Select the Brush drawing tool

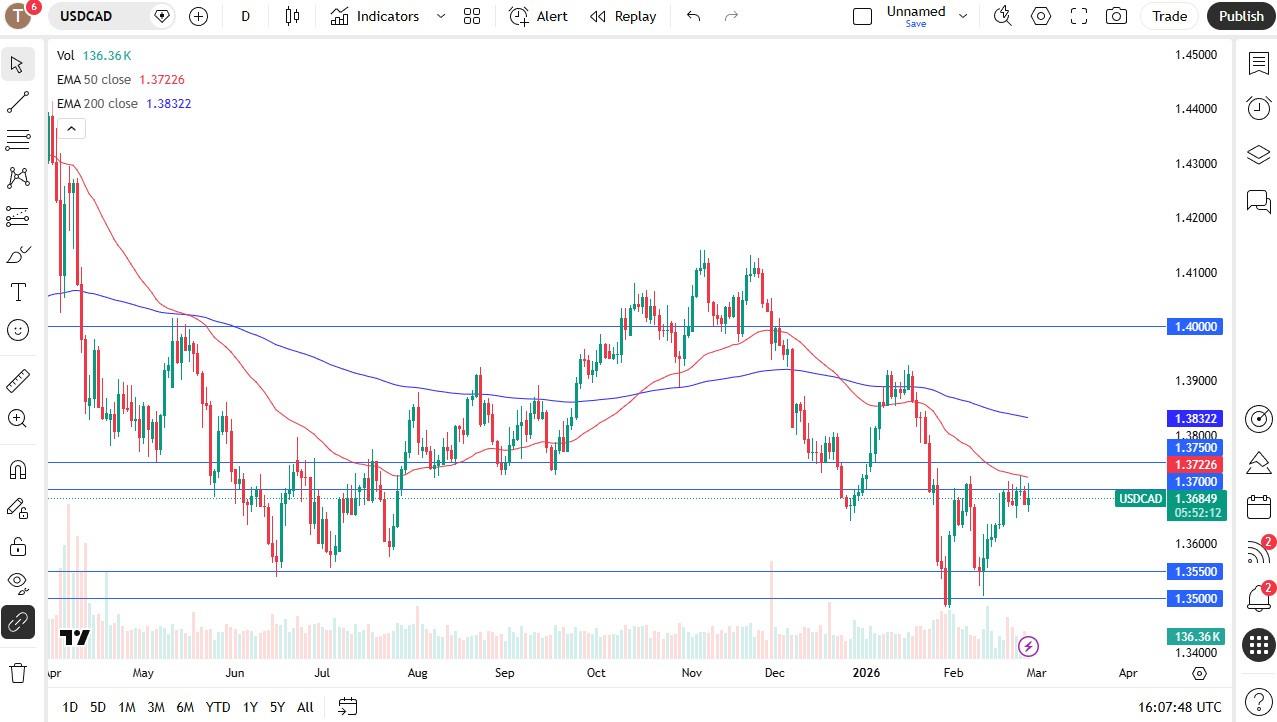pos(17,254)
